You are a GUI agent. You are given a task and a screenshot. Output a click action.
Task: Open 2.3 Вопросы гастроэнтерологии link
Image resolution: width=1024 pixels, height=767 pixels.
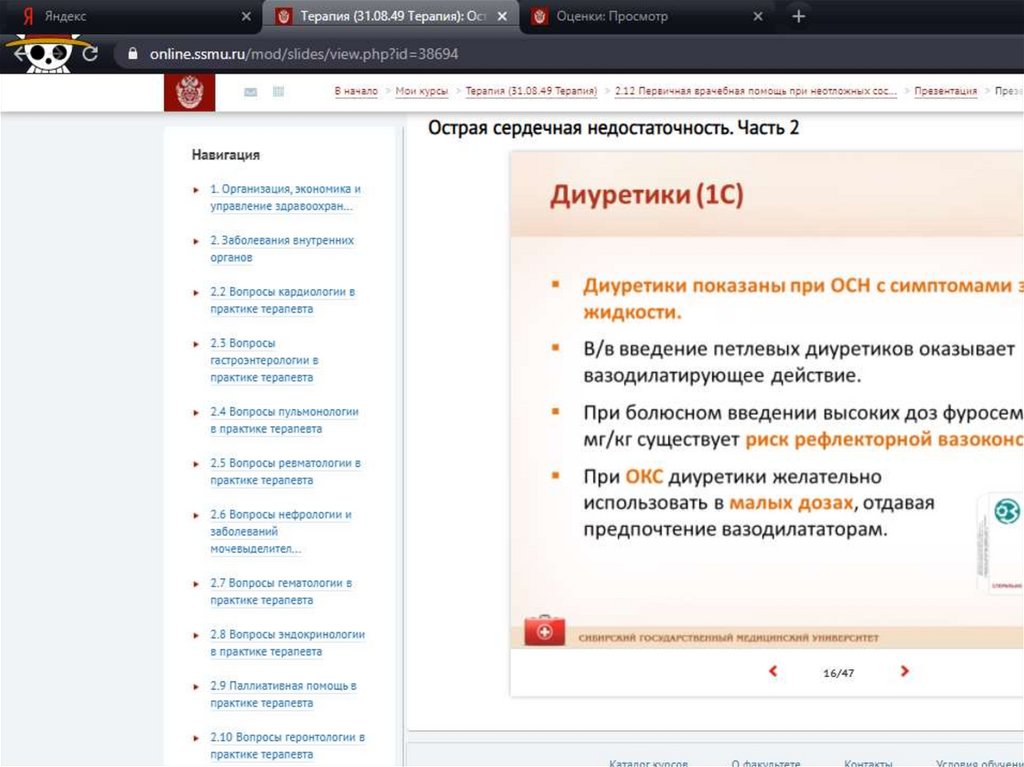click(264, 360)
